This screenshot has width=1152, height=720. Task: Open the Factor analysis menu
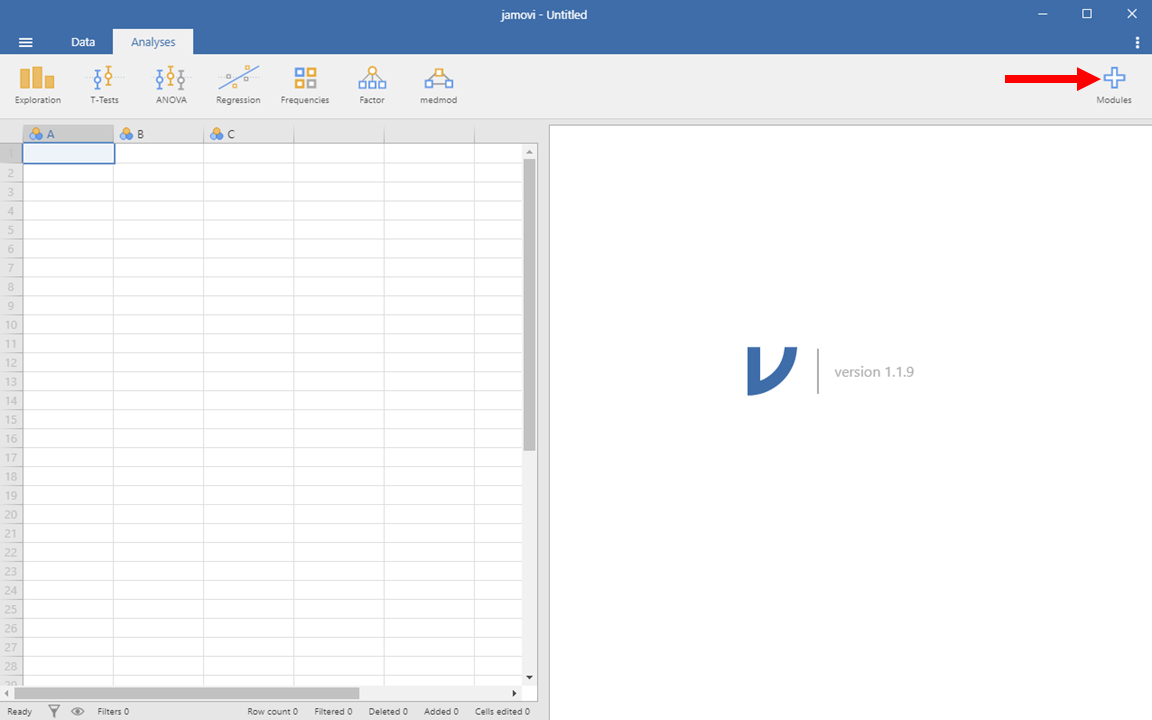[372, 84]
